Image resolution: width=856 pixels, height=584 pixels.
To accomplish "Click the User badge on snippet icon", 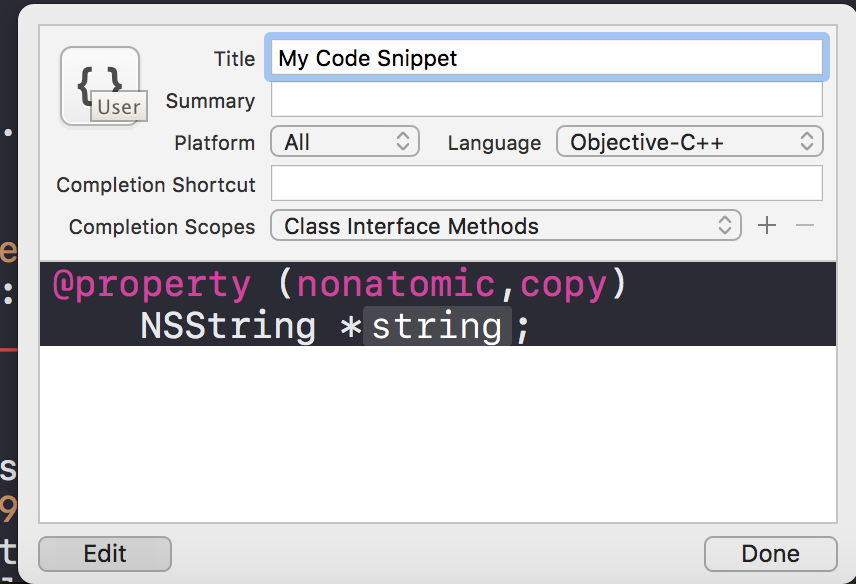I will (118, 107).
